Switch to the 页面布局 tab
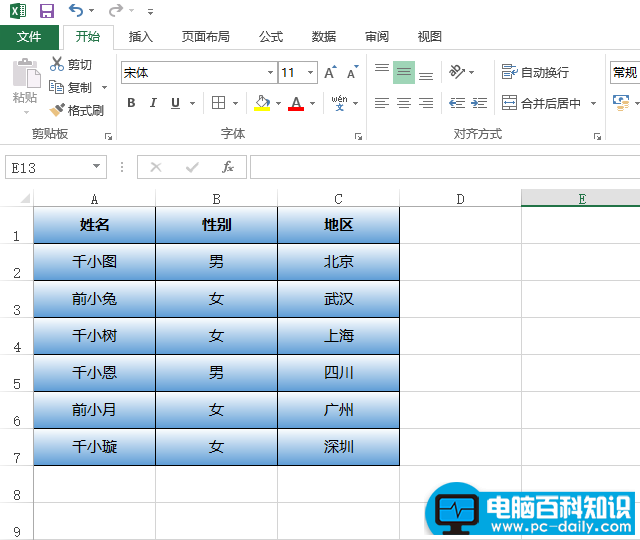Viewport: 640px width, 540px height. tap(205, 37)
